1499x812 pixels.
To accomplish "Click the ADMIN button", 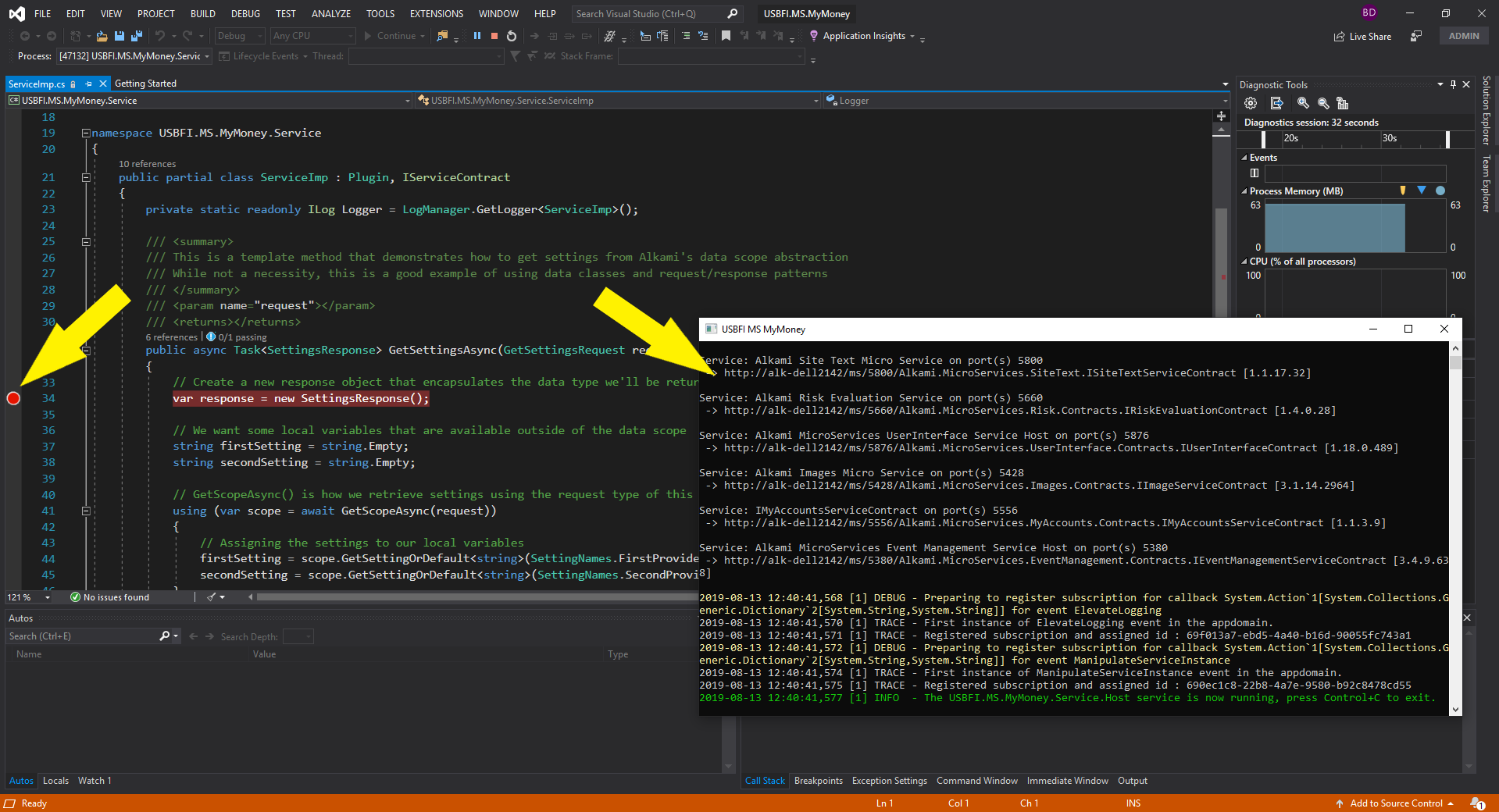I will click(1464, 36).
